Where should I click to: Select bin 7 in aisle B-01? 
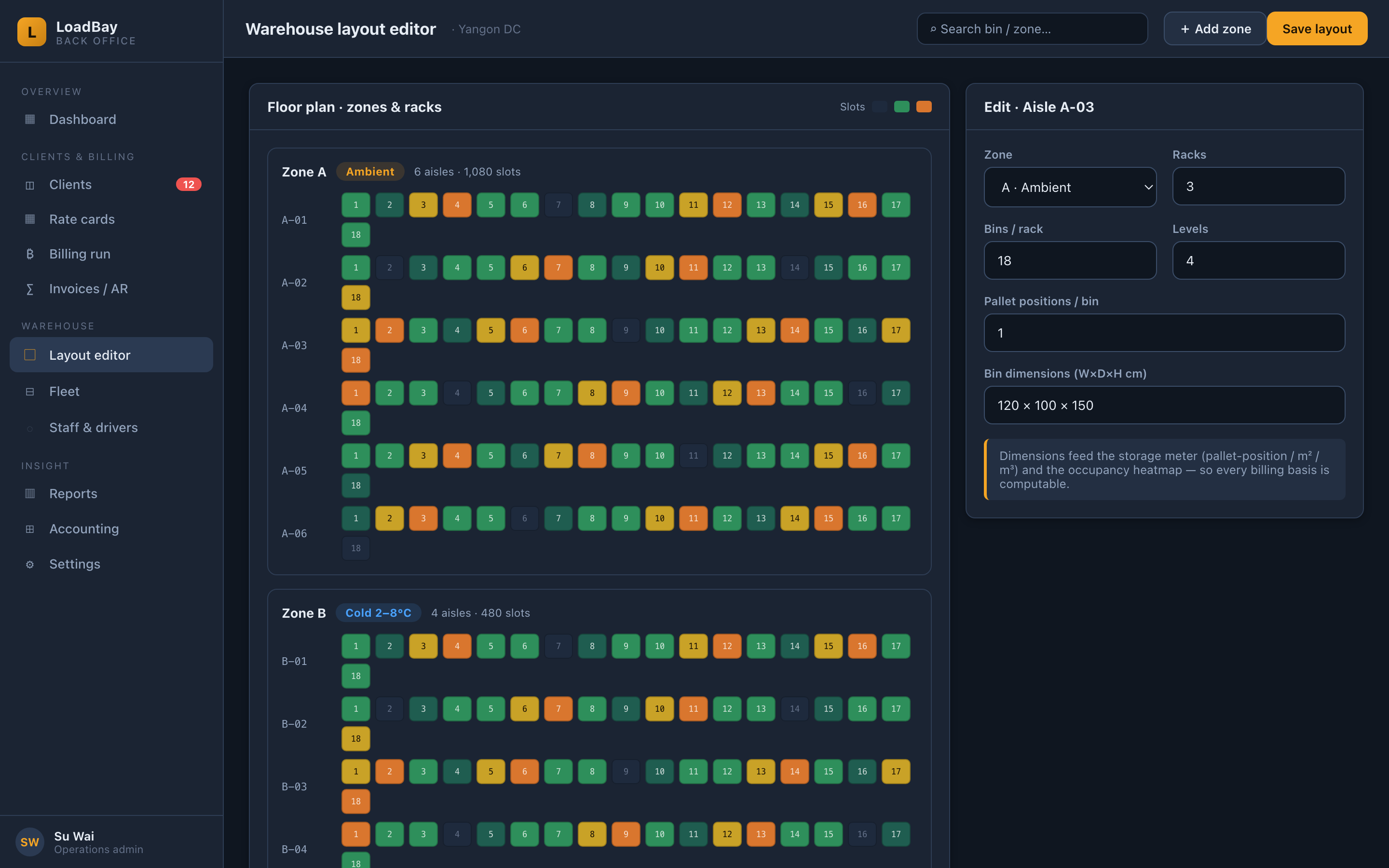tap(558, 646)
